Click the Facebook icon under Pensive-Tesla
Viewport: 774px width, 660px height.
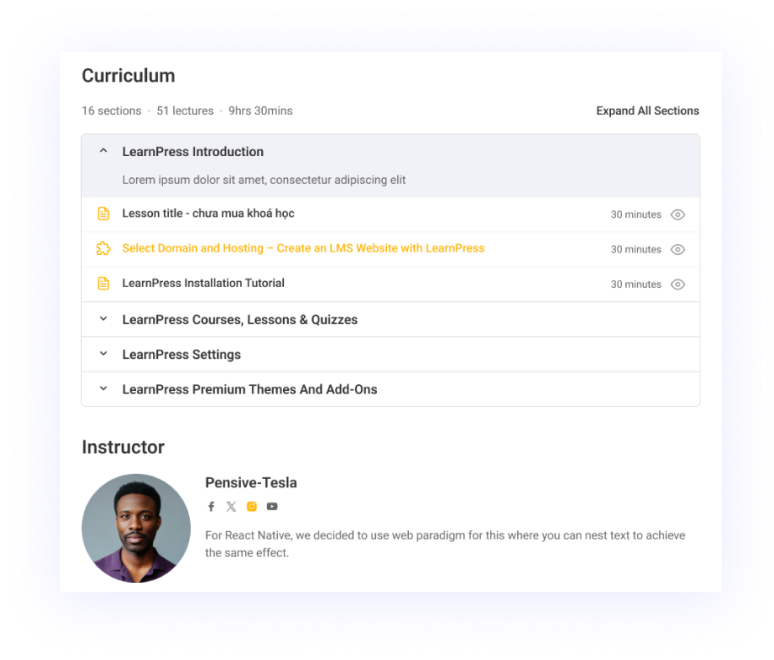coord(211,506)
